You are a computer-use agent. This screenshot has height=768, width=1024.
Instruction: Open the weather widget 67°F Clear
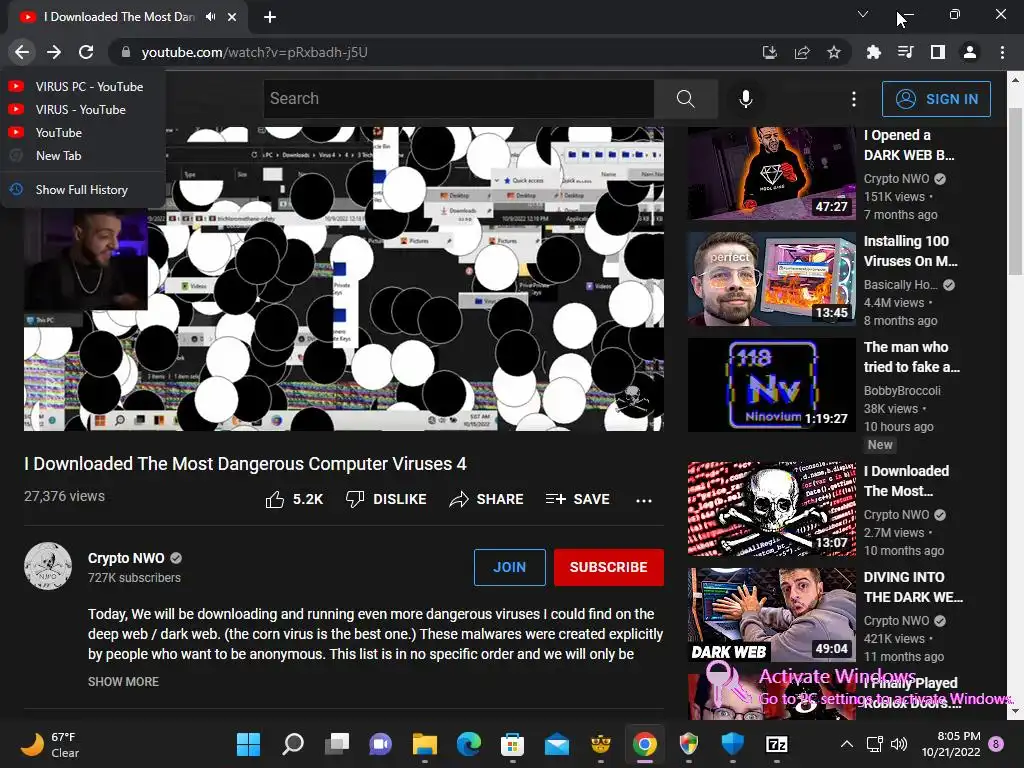[50, 744]
